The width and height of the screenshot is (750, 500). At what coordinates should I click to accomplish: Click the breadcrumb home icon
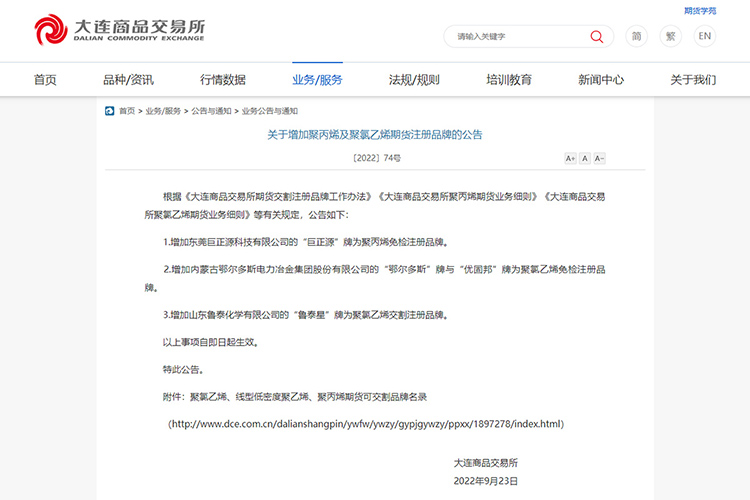click(x=109, y=111)
